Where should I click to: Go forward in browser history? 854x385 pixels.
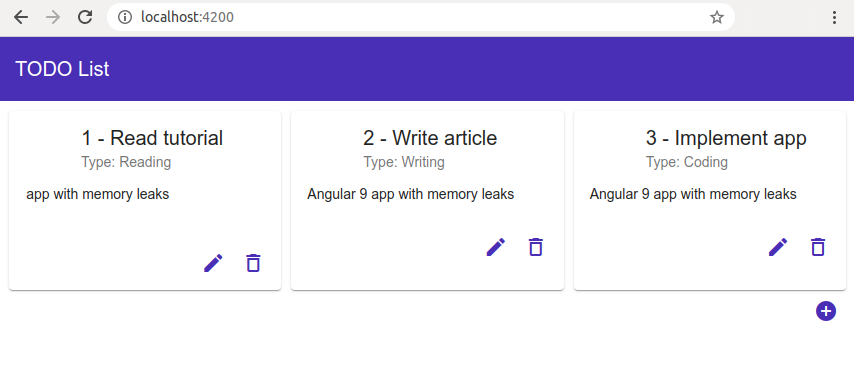[x=53, y=17]
